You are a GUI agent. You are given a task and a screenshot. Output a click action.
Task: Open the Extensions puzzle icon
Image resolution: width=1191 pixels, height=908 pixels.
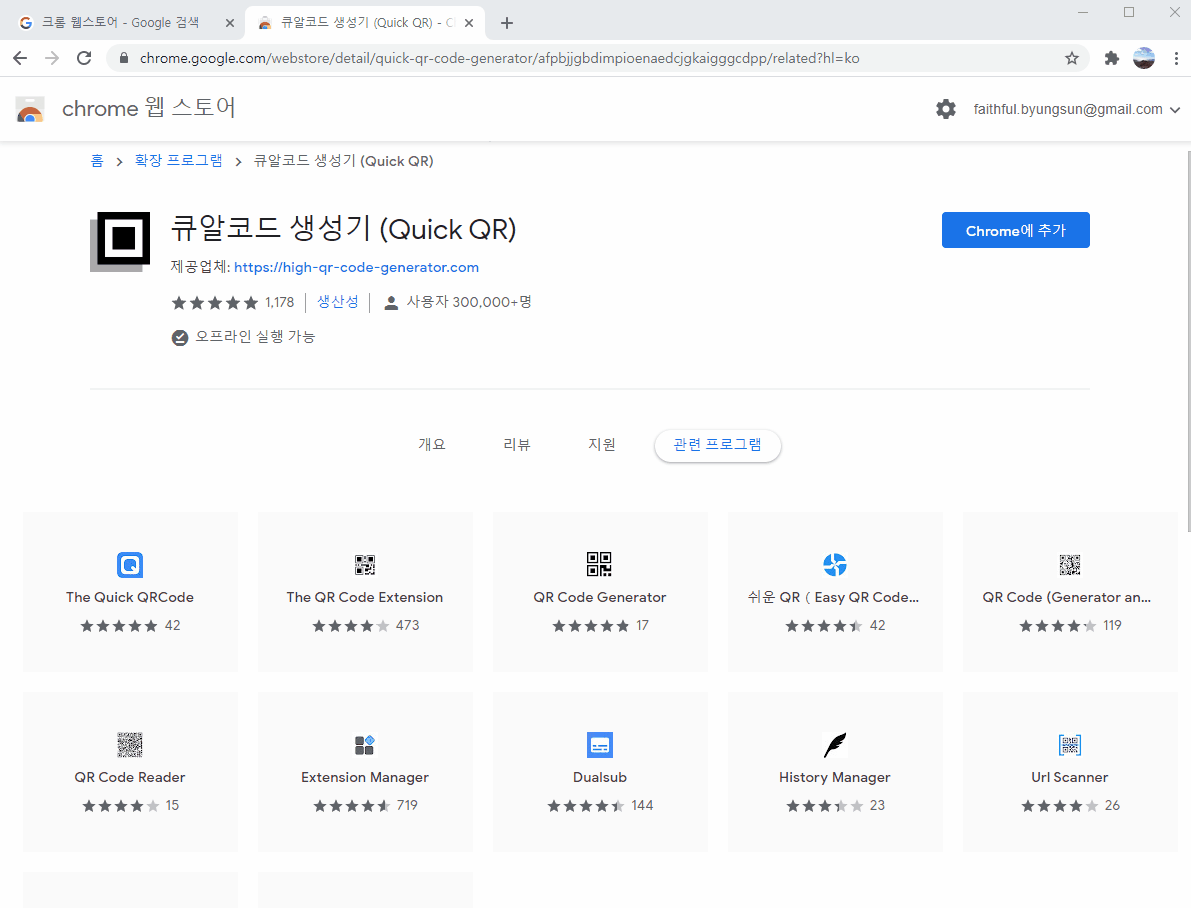(x=1111, y=59)
